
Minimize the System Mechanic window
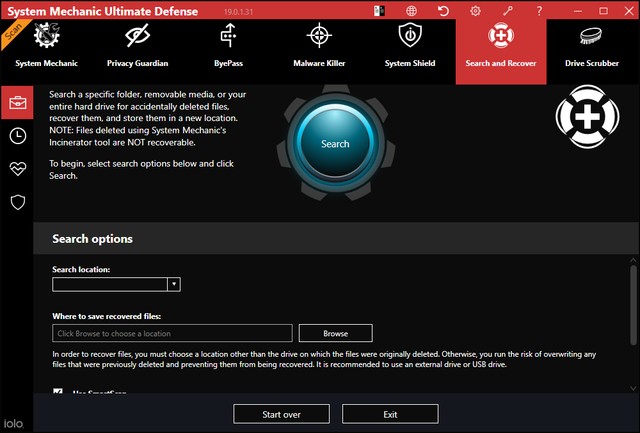click(x=578, y=11)
